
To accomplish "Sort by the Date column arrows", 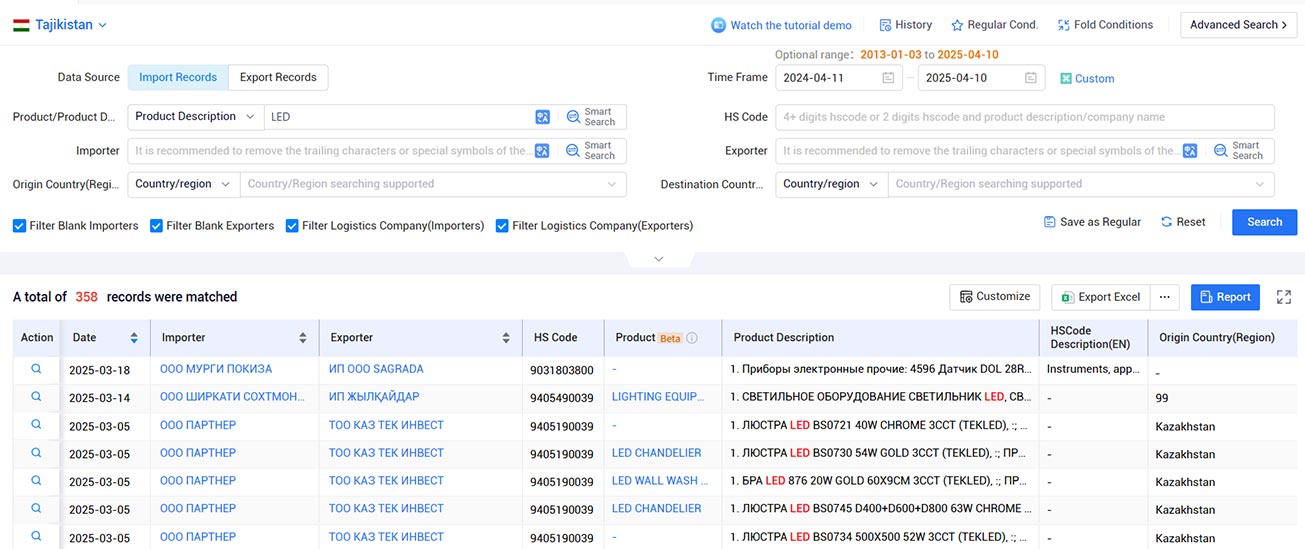I will 134,338.
